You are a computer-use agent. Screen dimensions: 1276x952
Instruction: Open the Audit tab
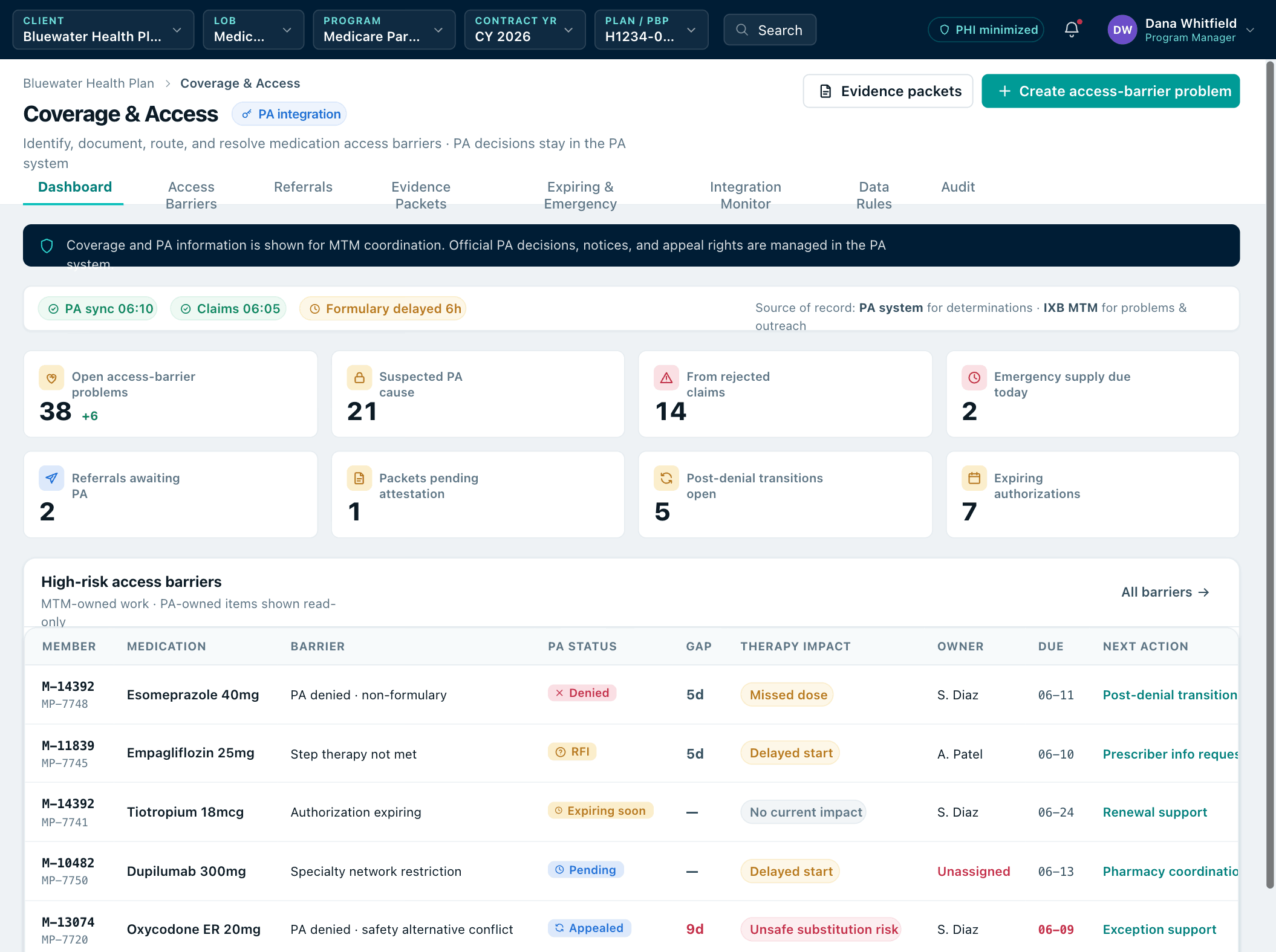[x=958, y=187]
